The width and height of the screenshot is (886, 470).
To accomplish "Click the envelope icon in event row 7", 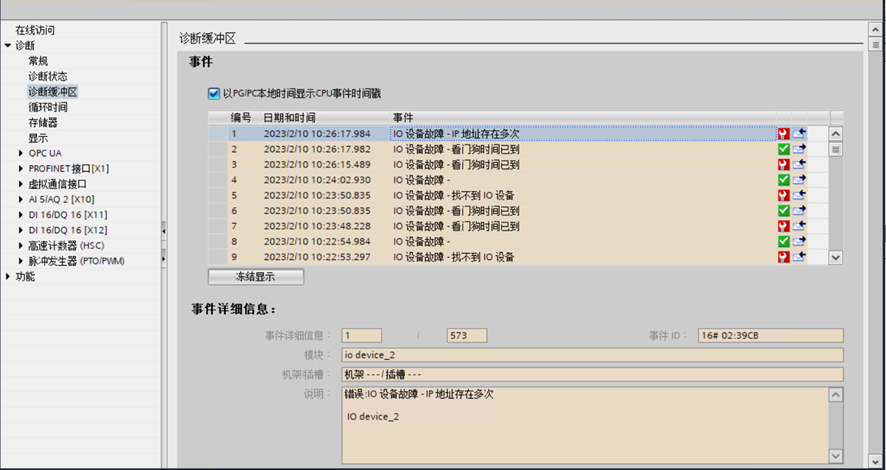I will [x=799, y=226].
